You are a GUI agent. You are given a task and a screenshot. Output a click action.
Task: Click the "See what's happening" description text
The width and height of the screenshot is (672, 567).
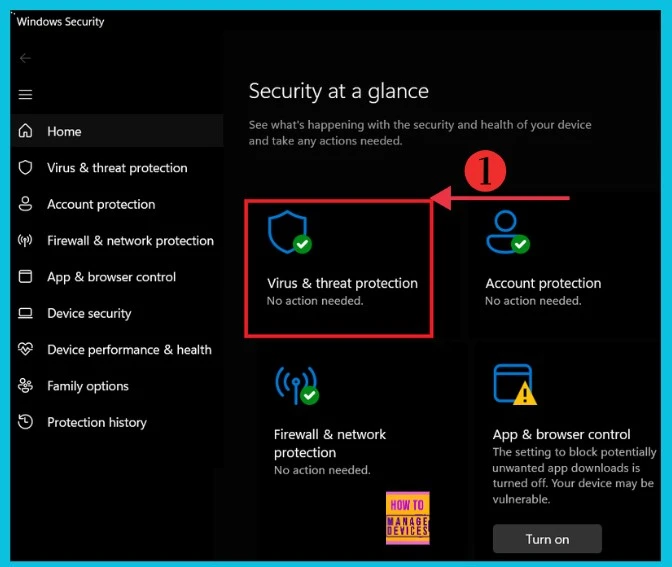pyautogui.click(x=420, y=133)
